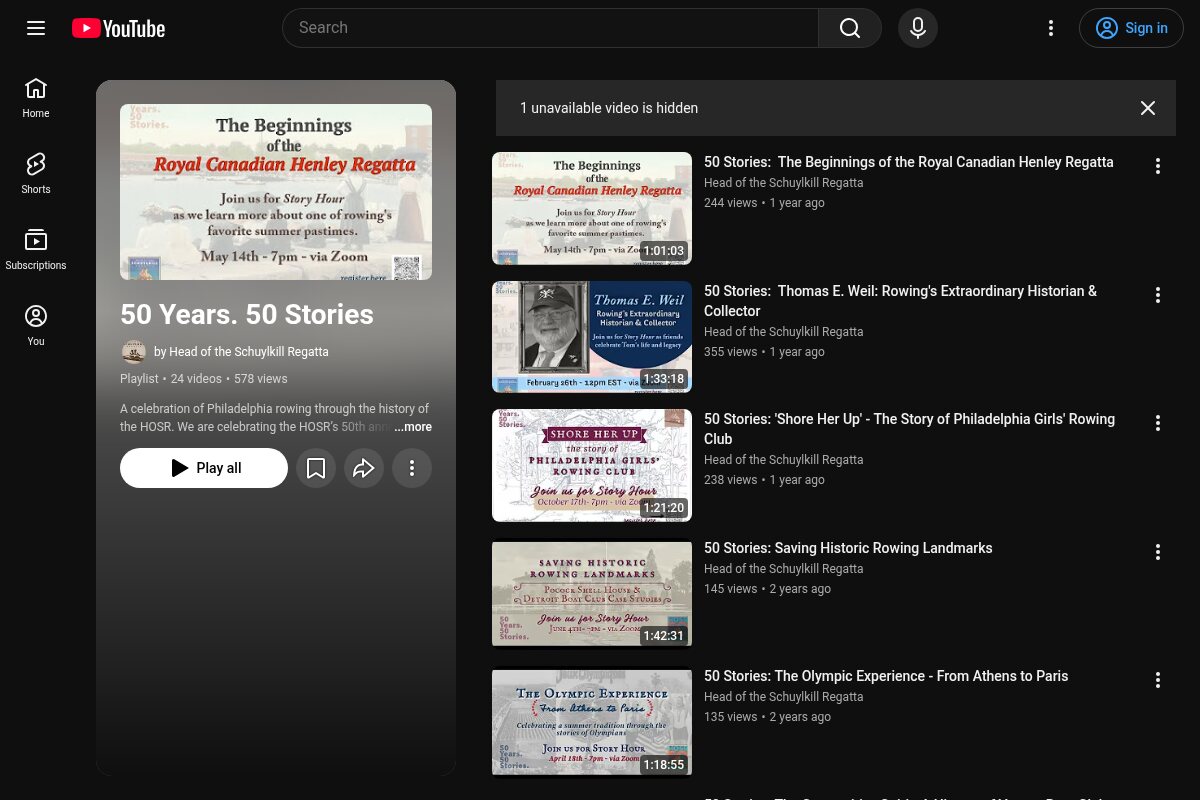Screen dimensions: 1200x800
Task: Start voice search with microphone icon
Action: pos(918,28)
